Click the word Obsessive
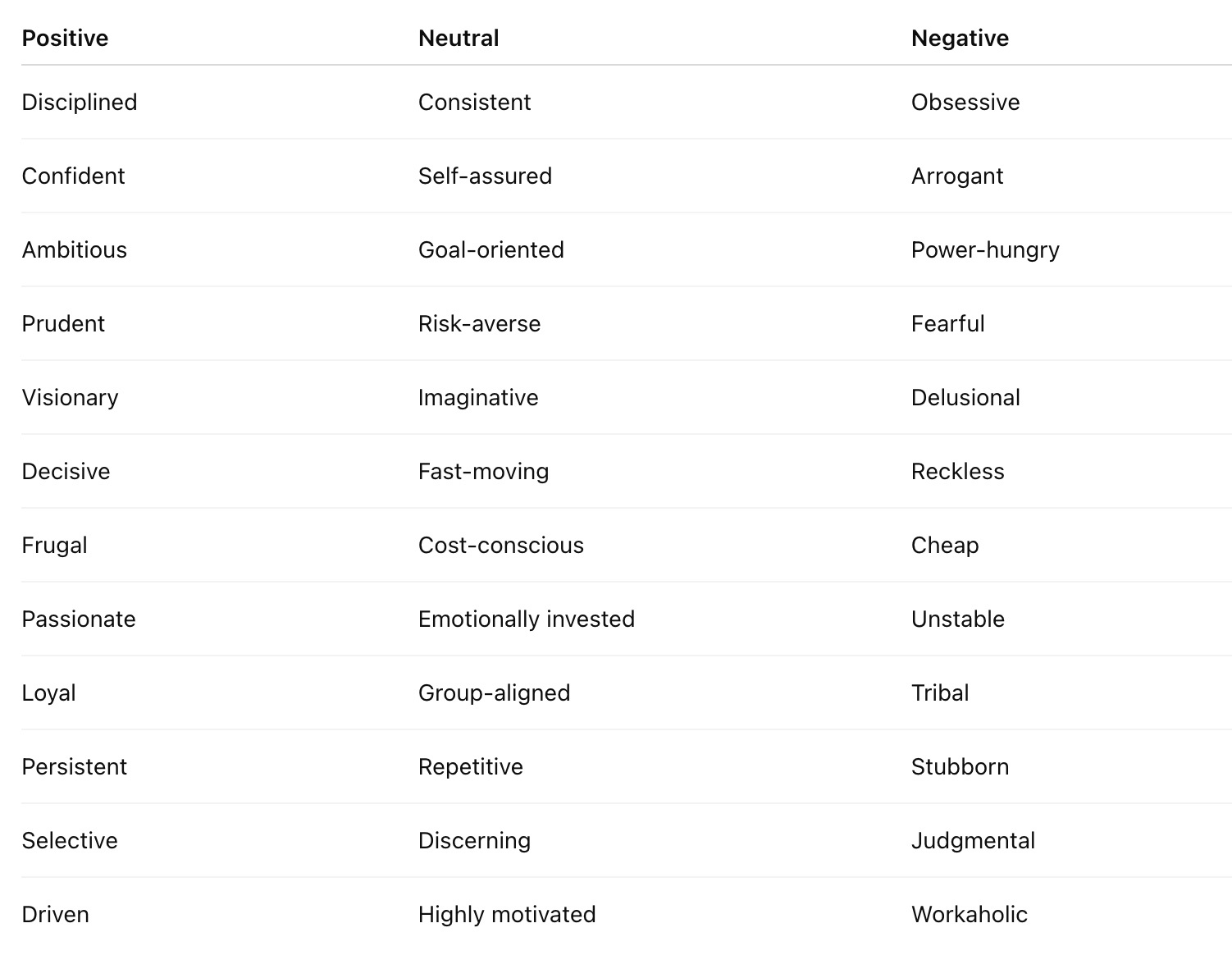The width and height of the screenshot is (1232, 978). click(x=965, y=103)
